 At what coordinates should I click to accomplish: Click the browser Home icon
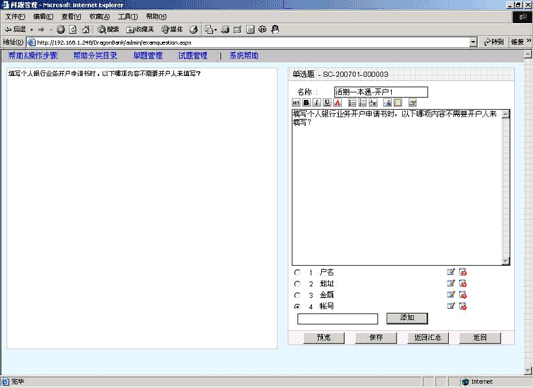click(86, 30)
